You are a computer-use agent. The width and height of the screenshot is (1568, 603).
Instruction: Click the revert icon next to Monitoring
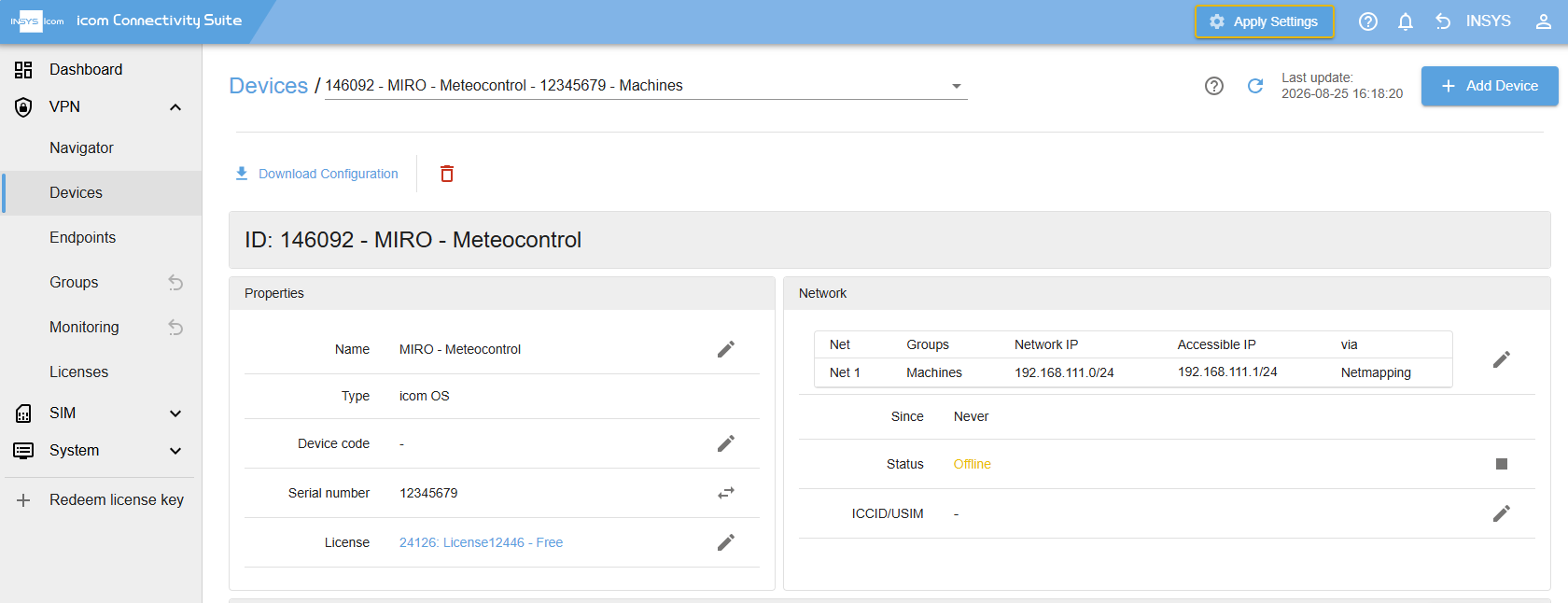(175, 328)
